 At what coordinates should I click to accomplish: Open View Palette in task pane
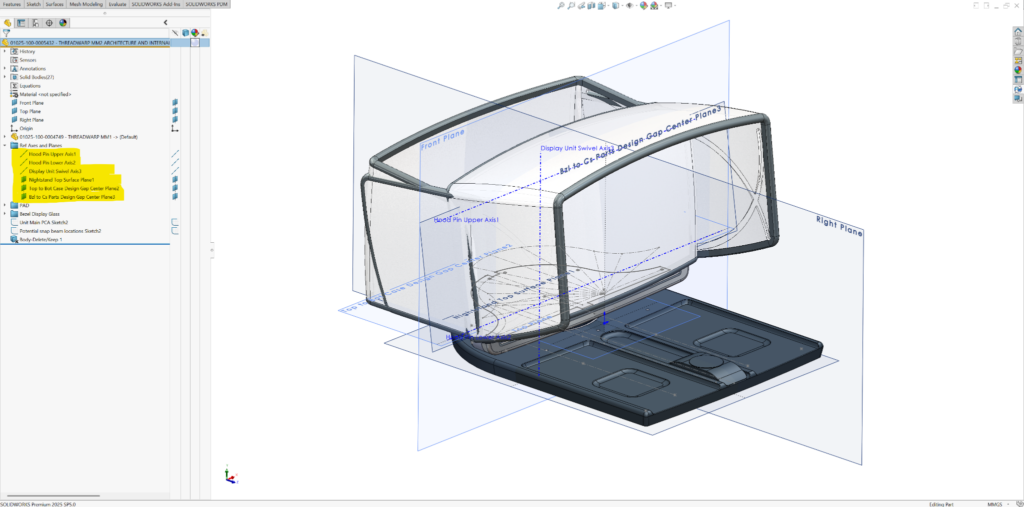click(x=1017, y=60)
